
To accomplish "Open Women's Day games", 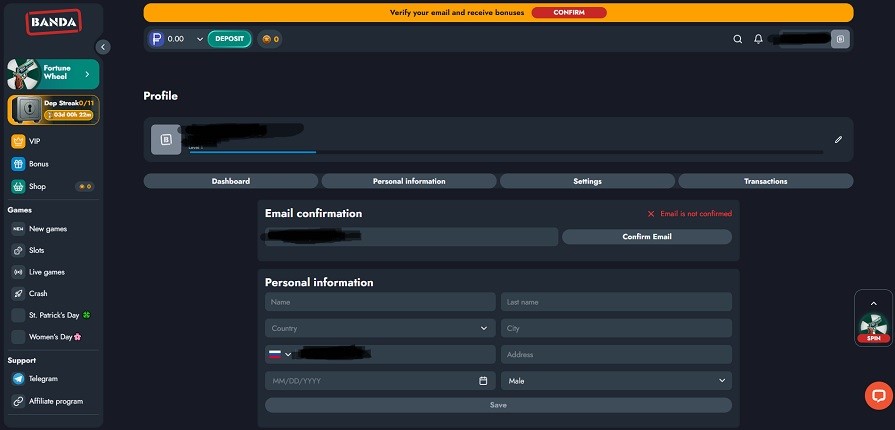I will point(47,337).
